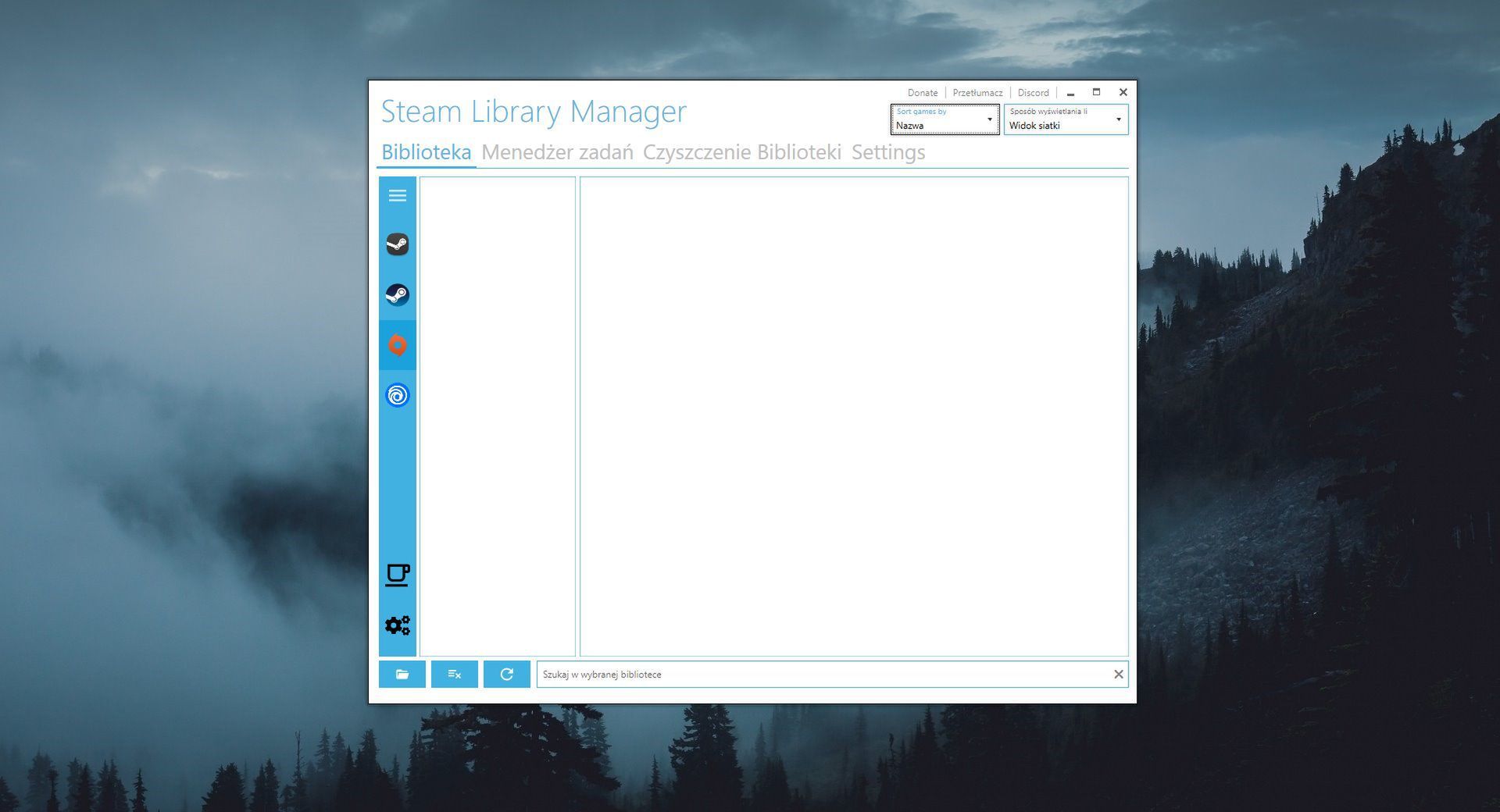Screen dimensions: 1500x812
Task: Click the open folder icon at bottom
Action: click(402, 674)
